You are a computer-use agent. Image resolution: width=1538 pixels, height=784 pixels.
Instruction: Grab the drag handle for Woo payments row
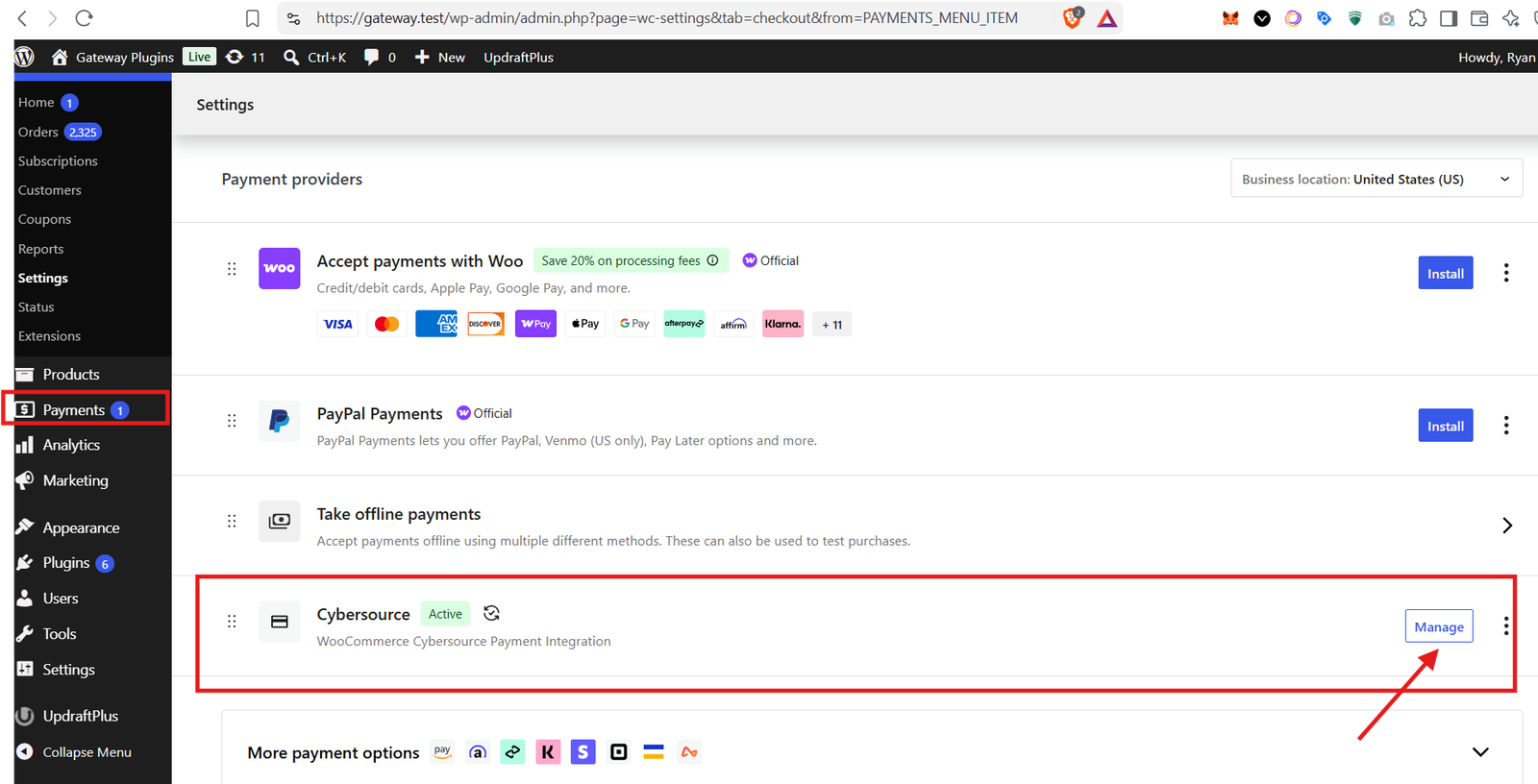coord(232,269)
